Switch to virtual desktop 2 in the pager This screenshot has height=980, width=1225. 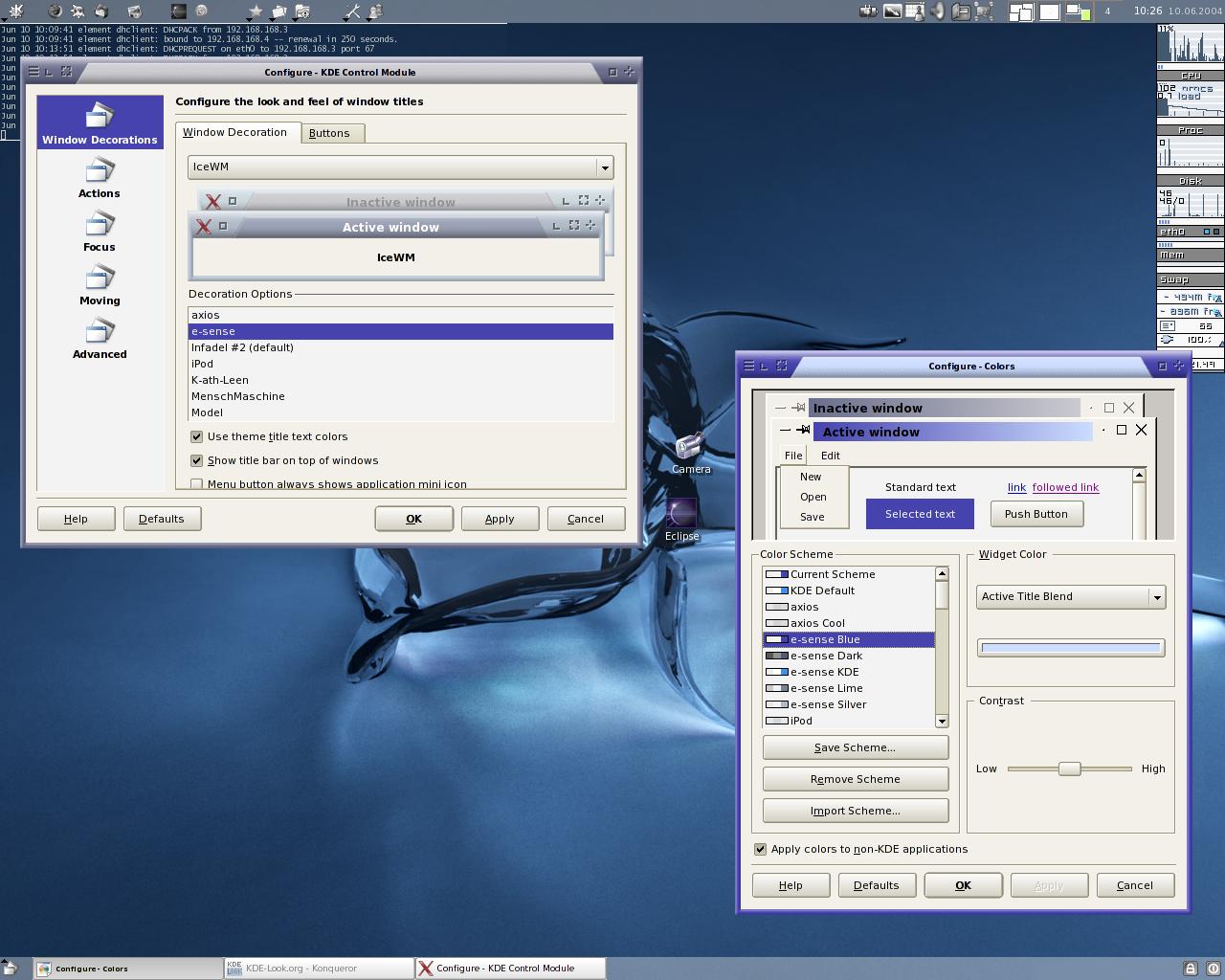tap(1050, 11)
